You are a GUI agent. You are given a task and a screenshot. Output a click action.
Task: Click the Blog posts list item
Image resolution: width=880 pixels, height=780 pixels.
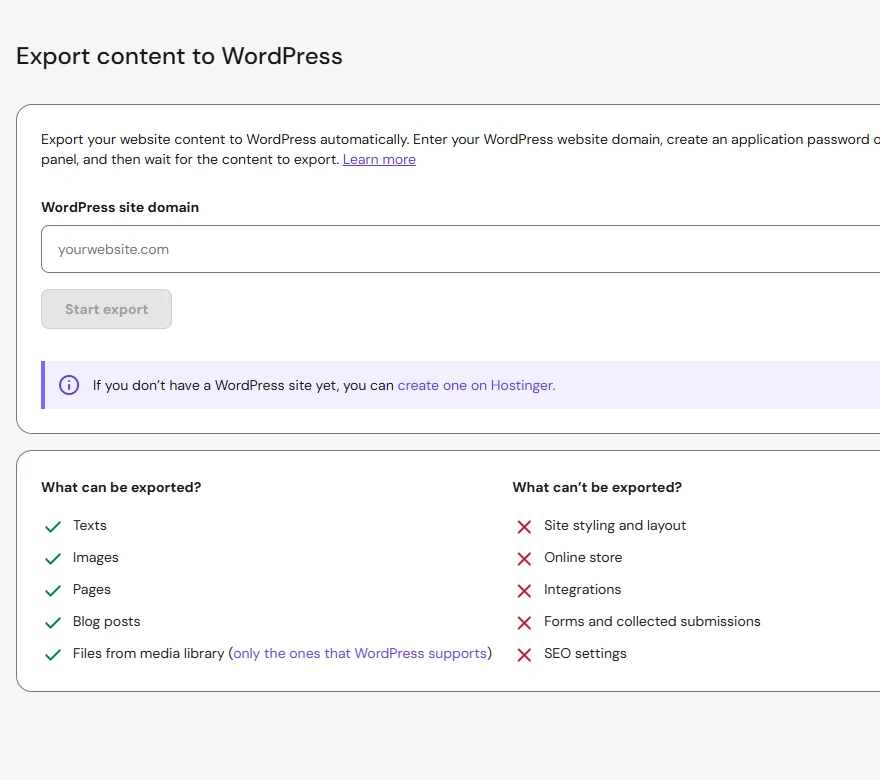pos(106,621)
